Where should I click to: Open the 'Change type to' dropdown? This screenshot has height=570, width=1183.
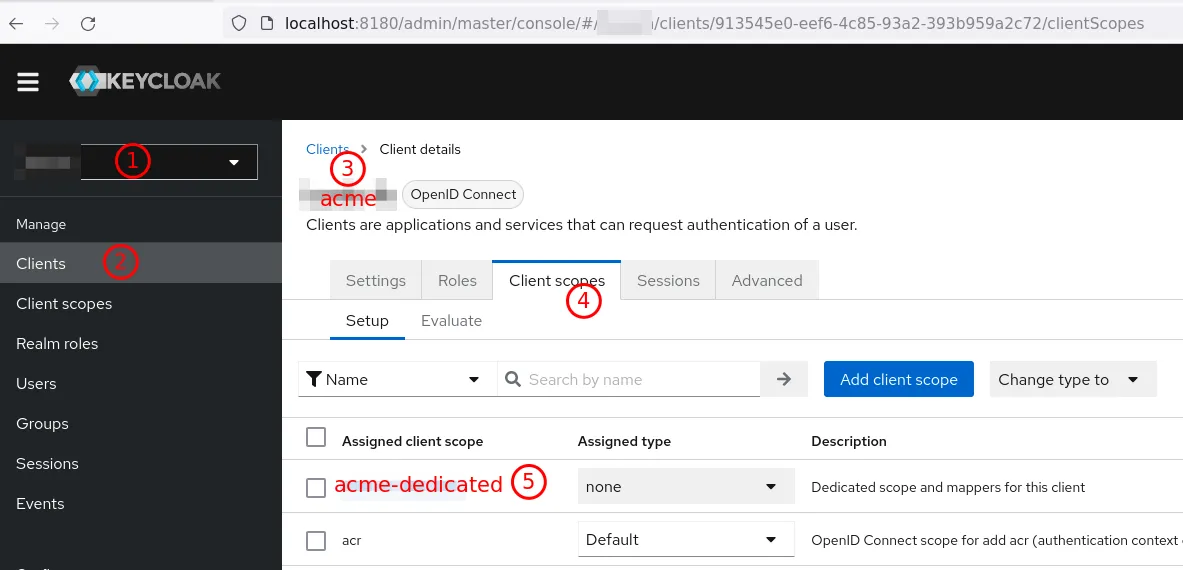(x=1072, y=379)
